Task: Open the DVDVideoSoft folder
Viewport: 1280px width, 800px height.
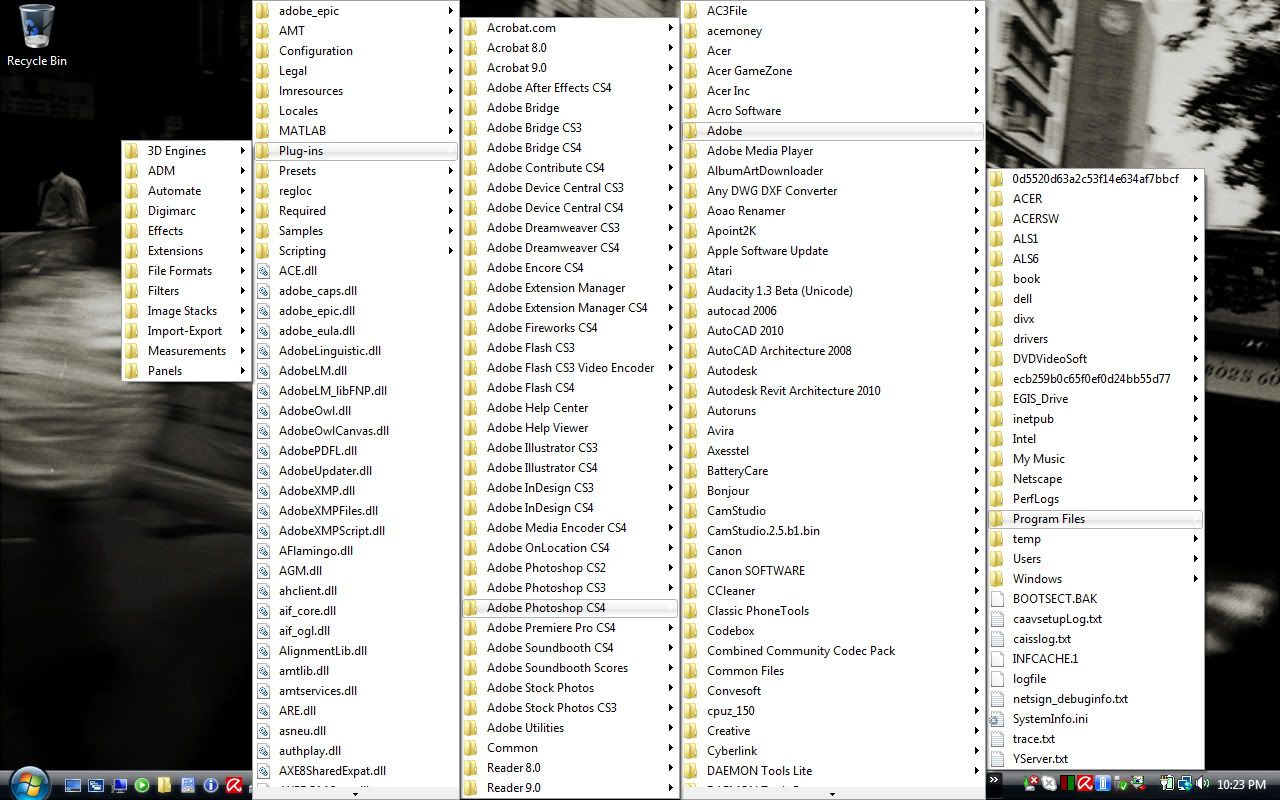Action: click(1095, 359)
